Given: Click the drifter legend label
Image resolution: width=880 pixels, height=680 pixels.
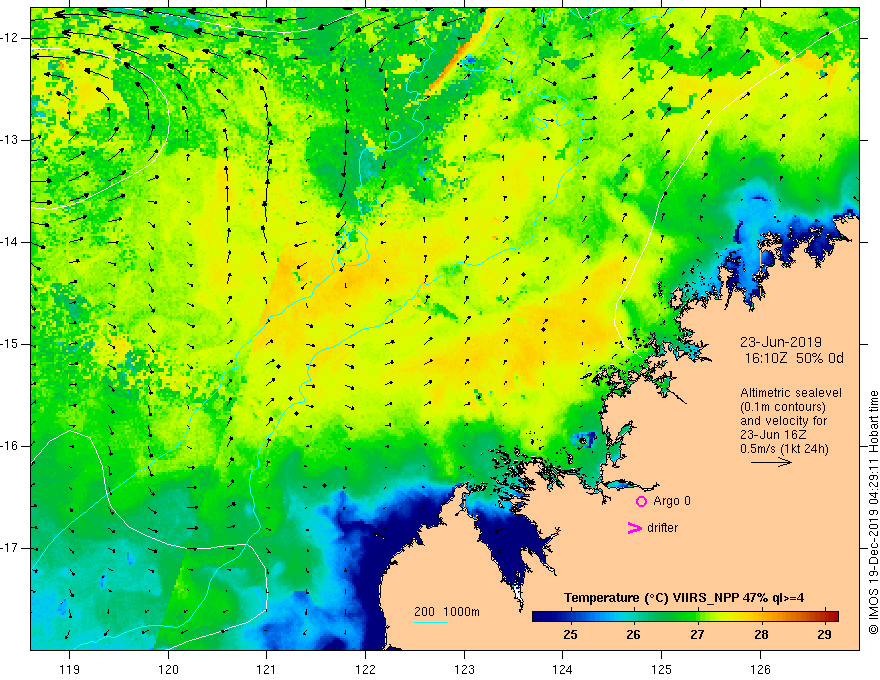Looking at the screenshot, I should tap(662, 528).
